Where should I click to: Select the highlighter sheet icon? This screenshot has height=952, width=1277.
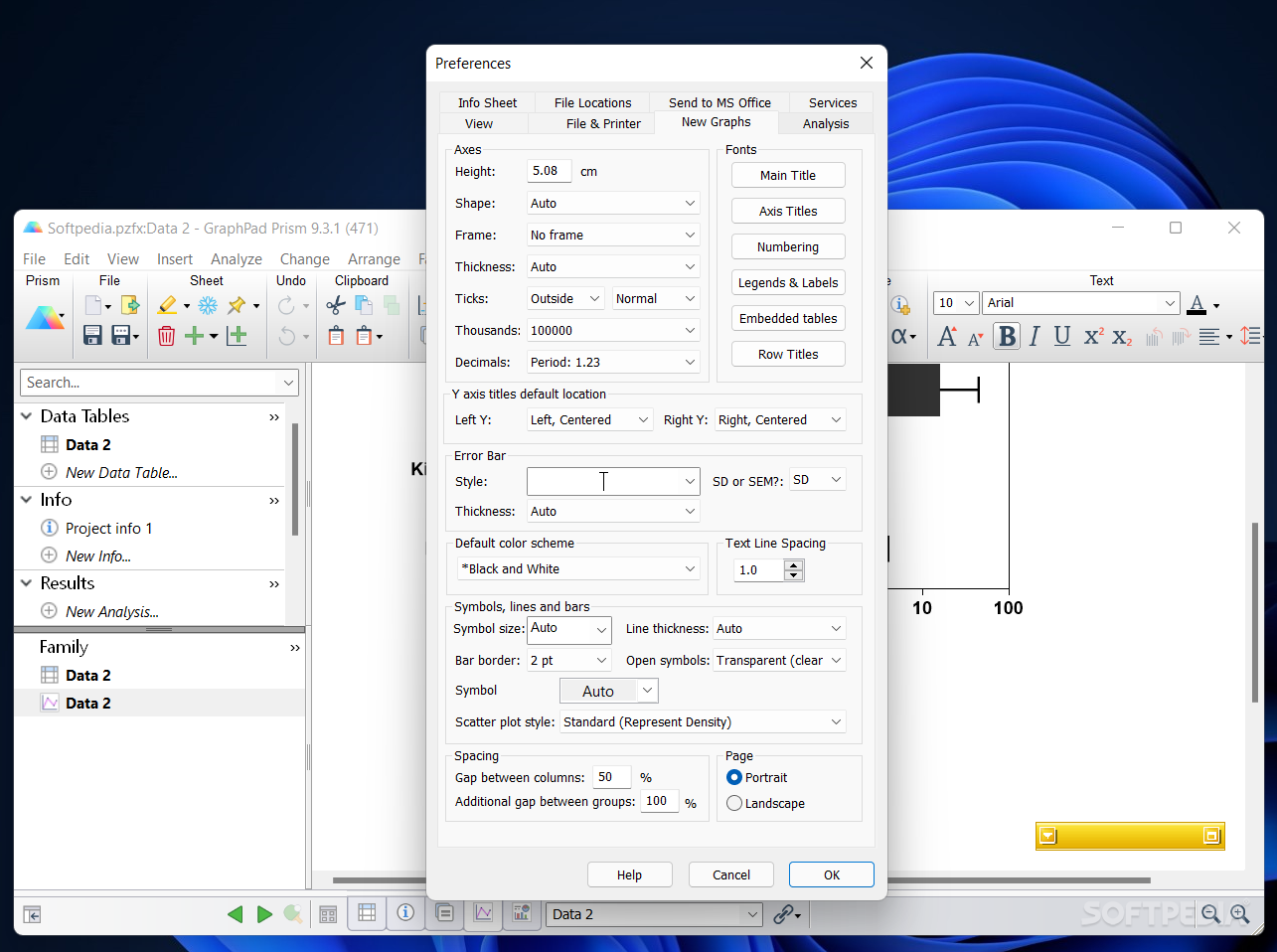pos(167,305)
